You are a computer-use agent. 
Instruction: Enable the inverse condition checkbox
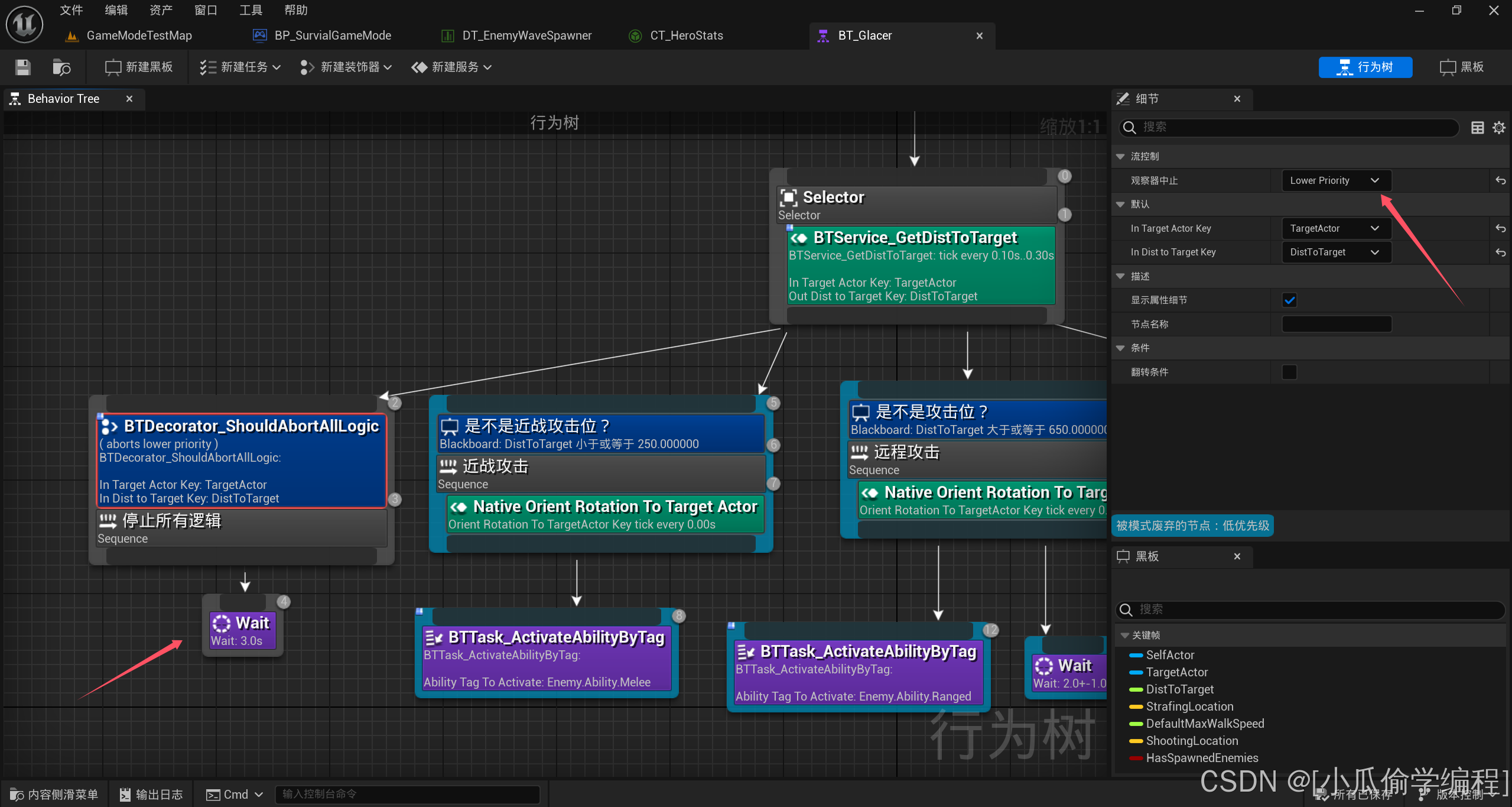coord(1289,372)
